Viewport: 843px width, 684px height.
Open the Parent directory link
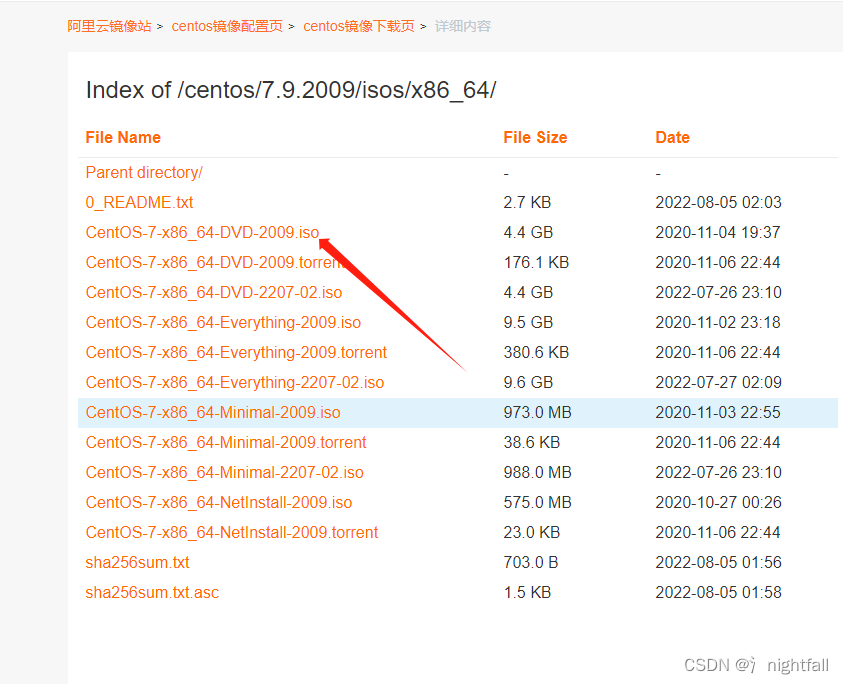143,172
